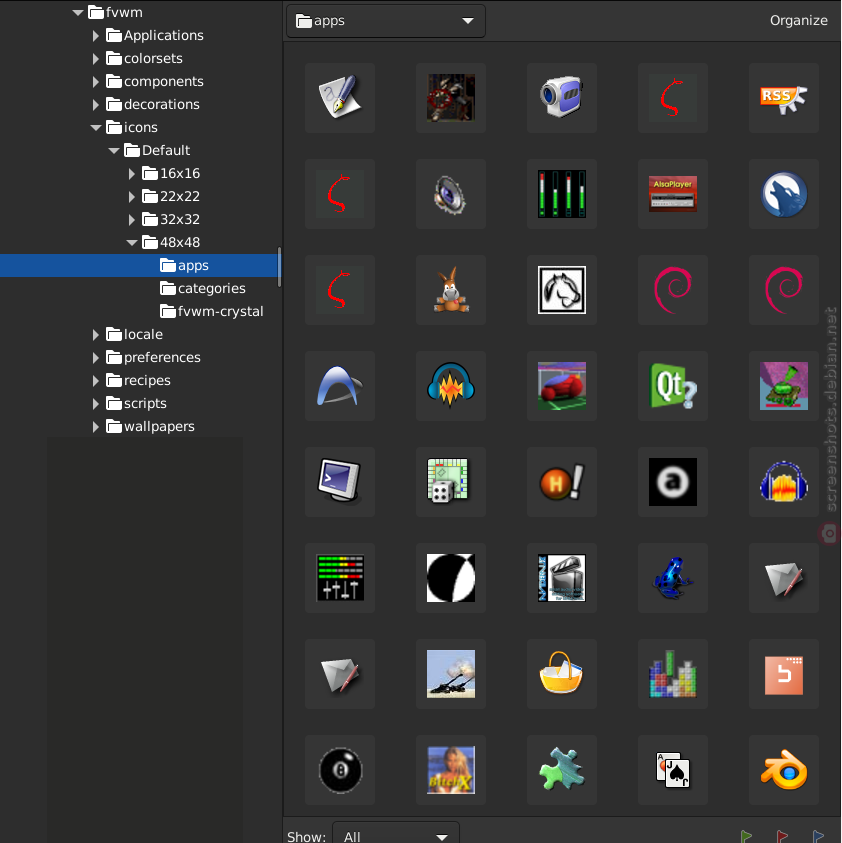Pick the red crosshair game icon

point(451,97)
